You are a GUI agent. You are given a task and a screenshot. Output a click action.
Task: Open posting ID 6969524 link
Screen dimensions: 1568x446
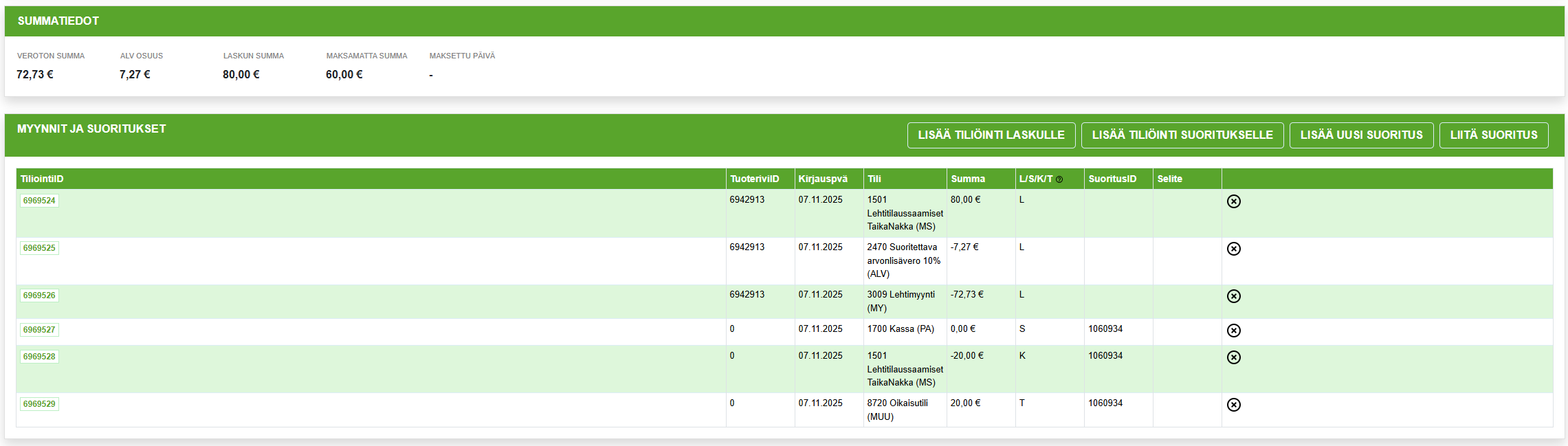click(x=39, y=201)
